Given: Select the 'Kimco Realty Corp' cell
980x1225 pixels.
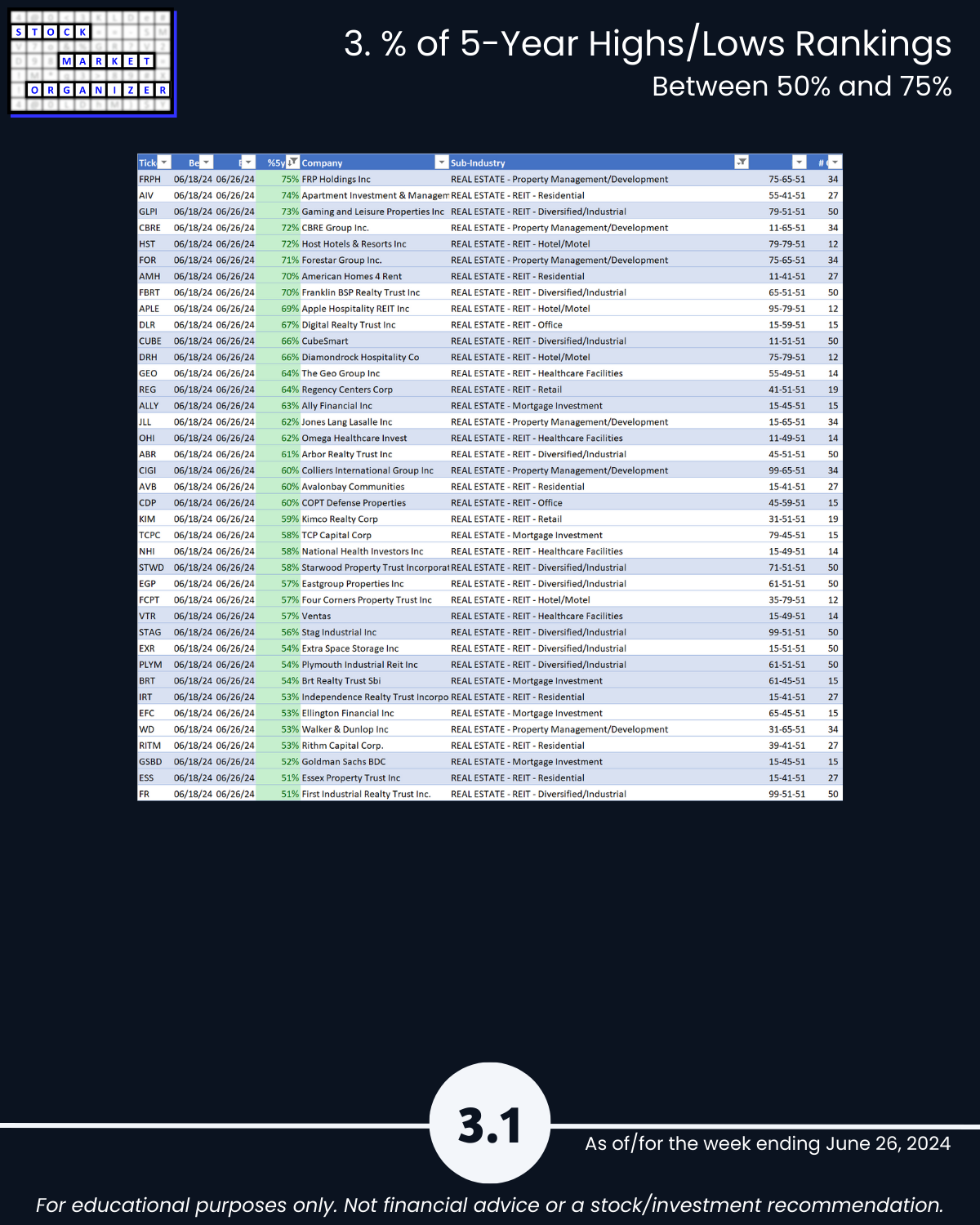Looking at the screenshot, I should pyautogui.click(x=375, y=519).
